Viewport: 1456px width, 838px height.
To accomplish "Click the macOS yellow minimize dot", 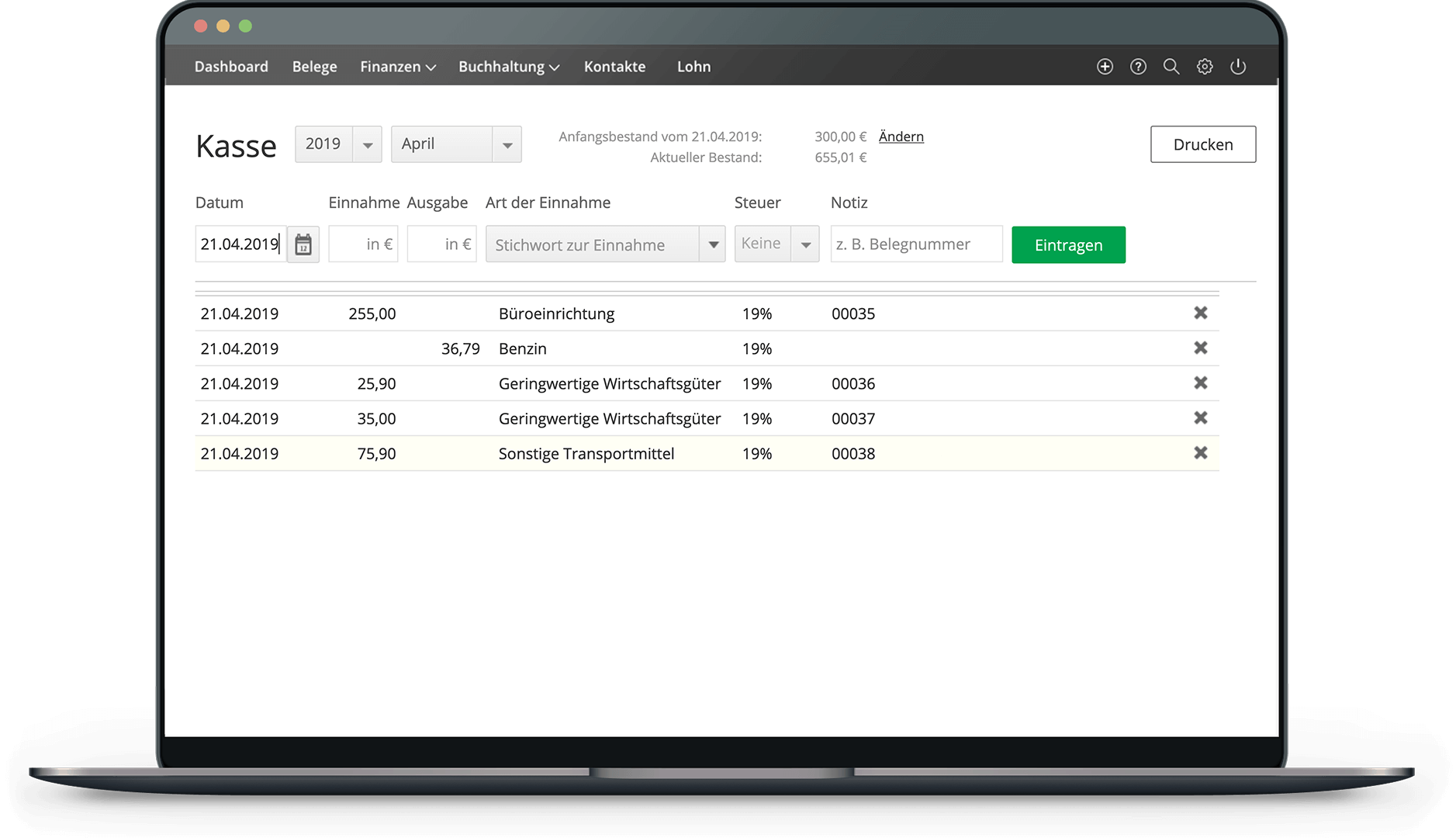I will [x=223, y=26].
